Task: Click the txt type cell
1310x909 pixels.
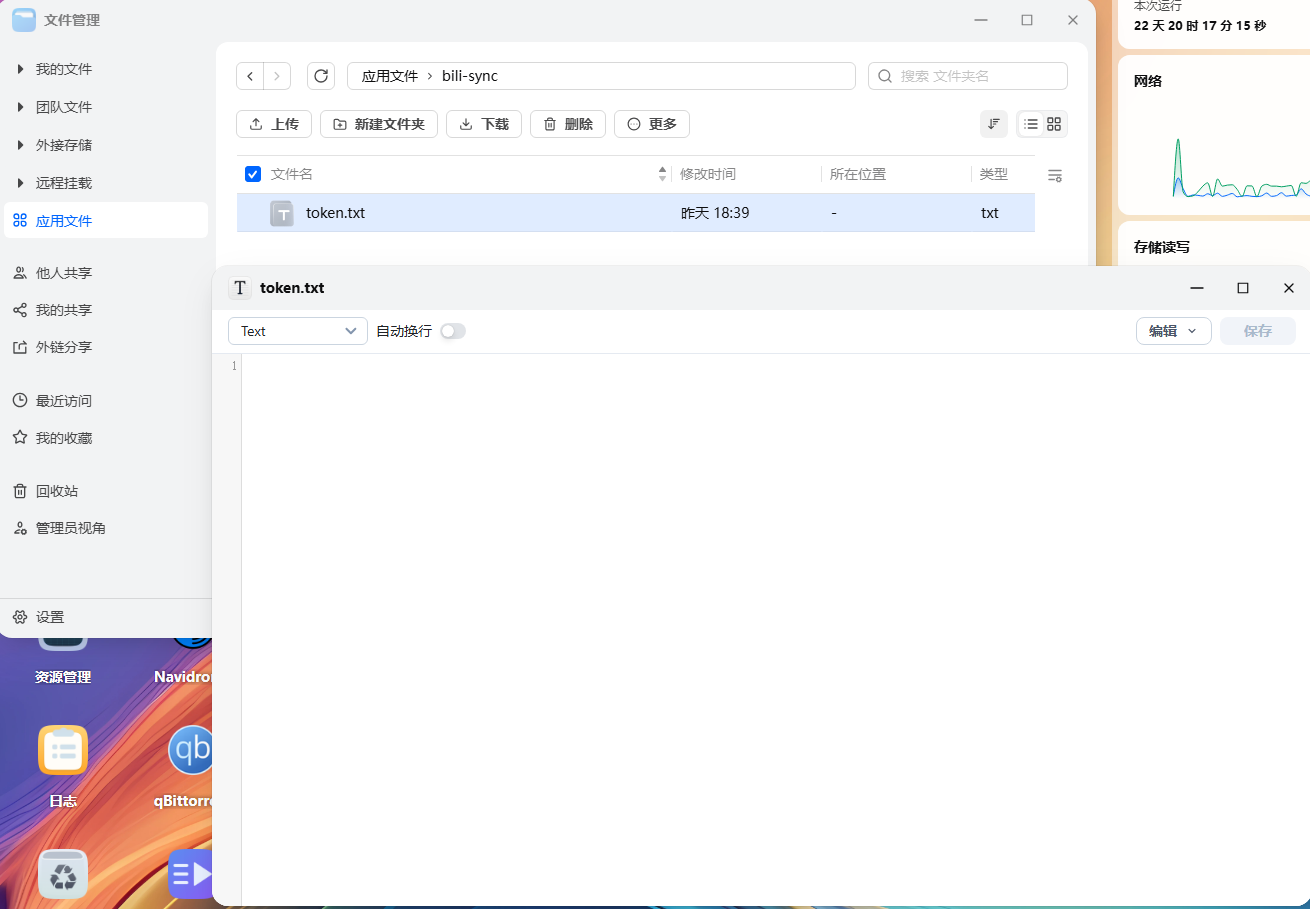Action: pyautogui.click(x=990, y=213)
